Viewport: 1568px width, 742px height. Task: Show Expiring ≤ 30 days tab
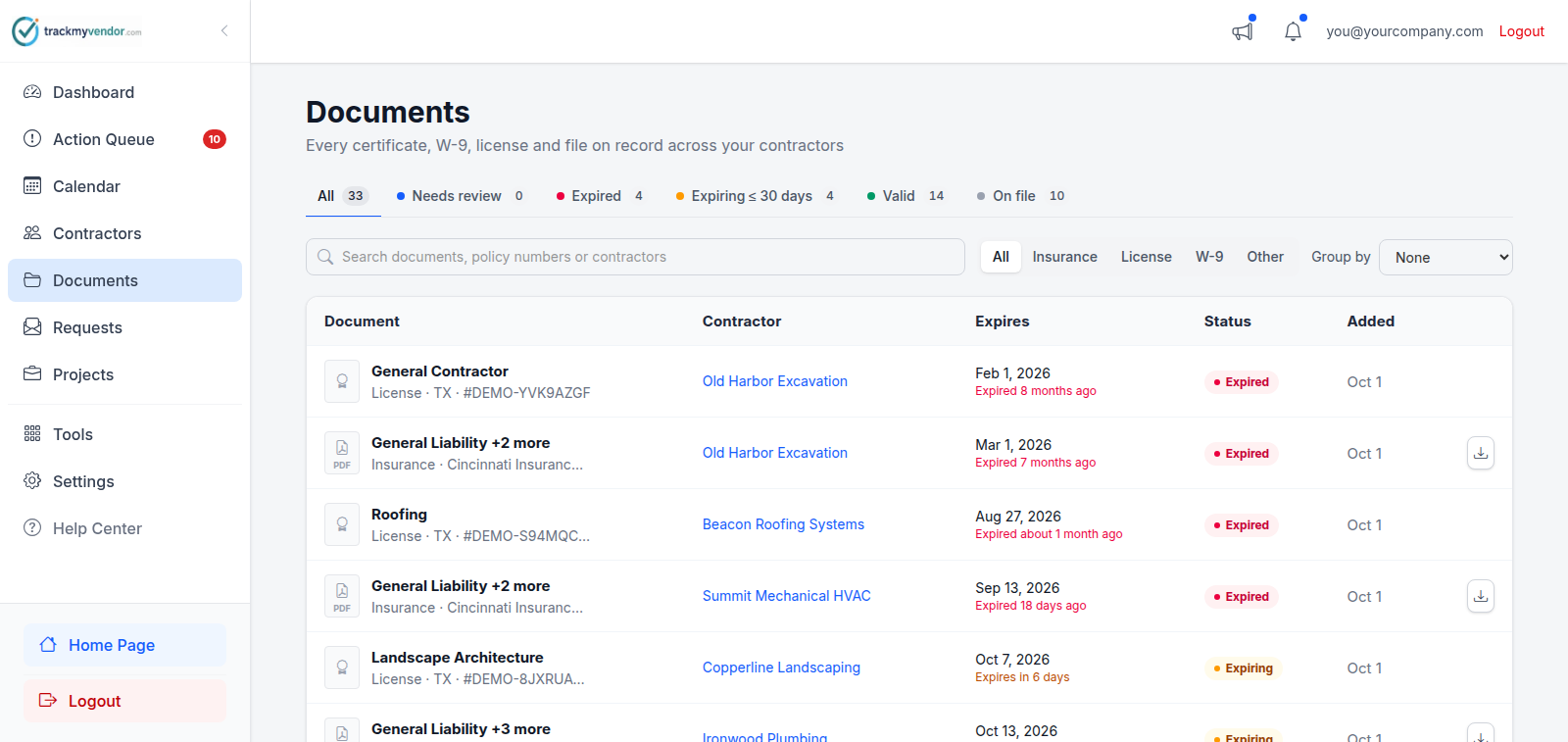click(x=755, y=196)
